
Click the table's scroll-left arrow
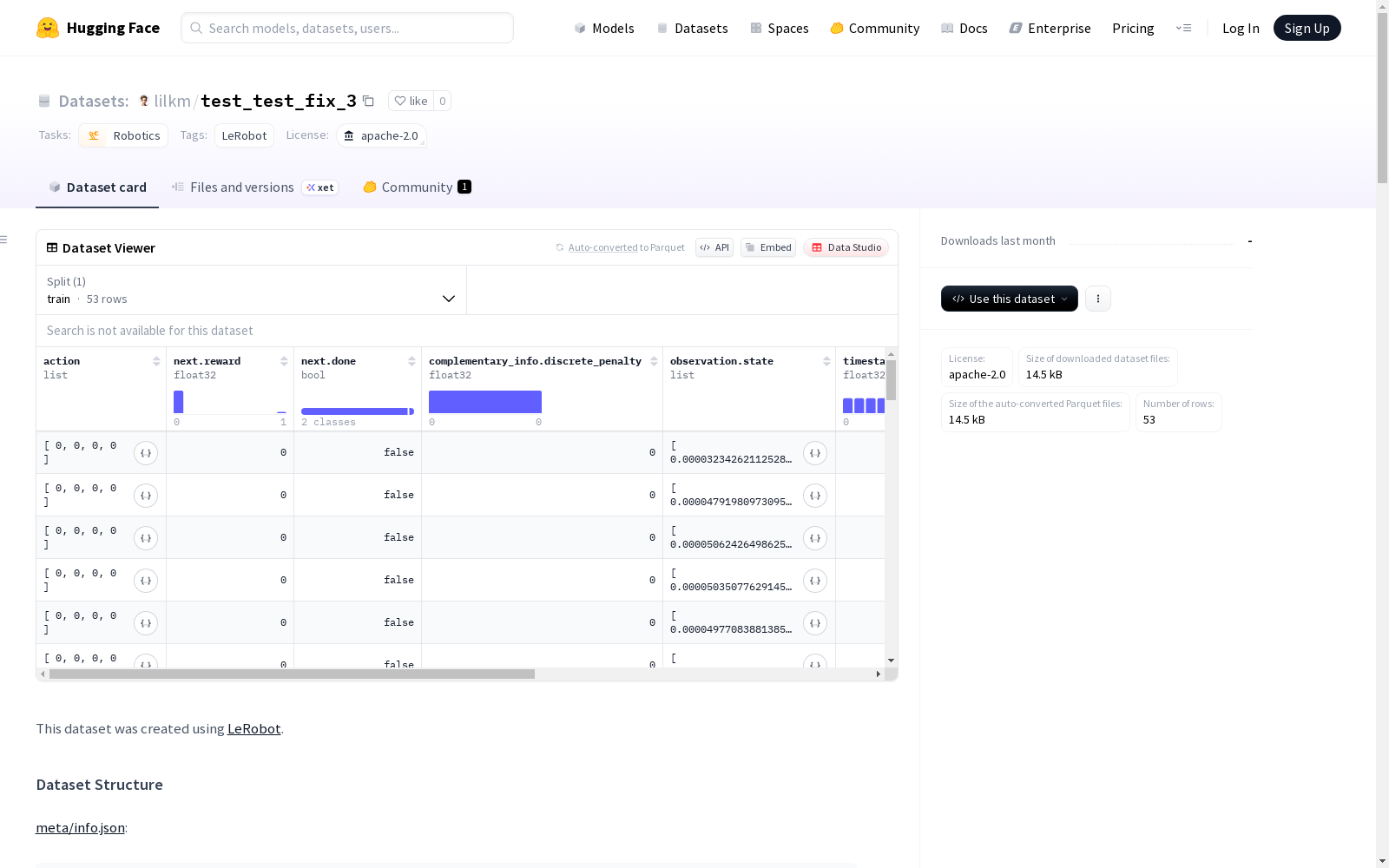[x=43, y=674]
